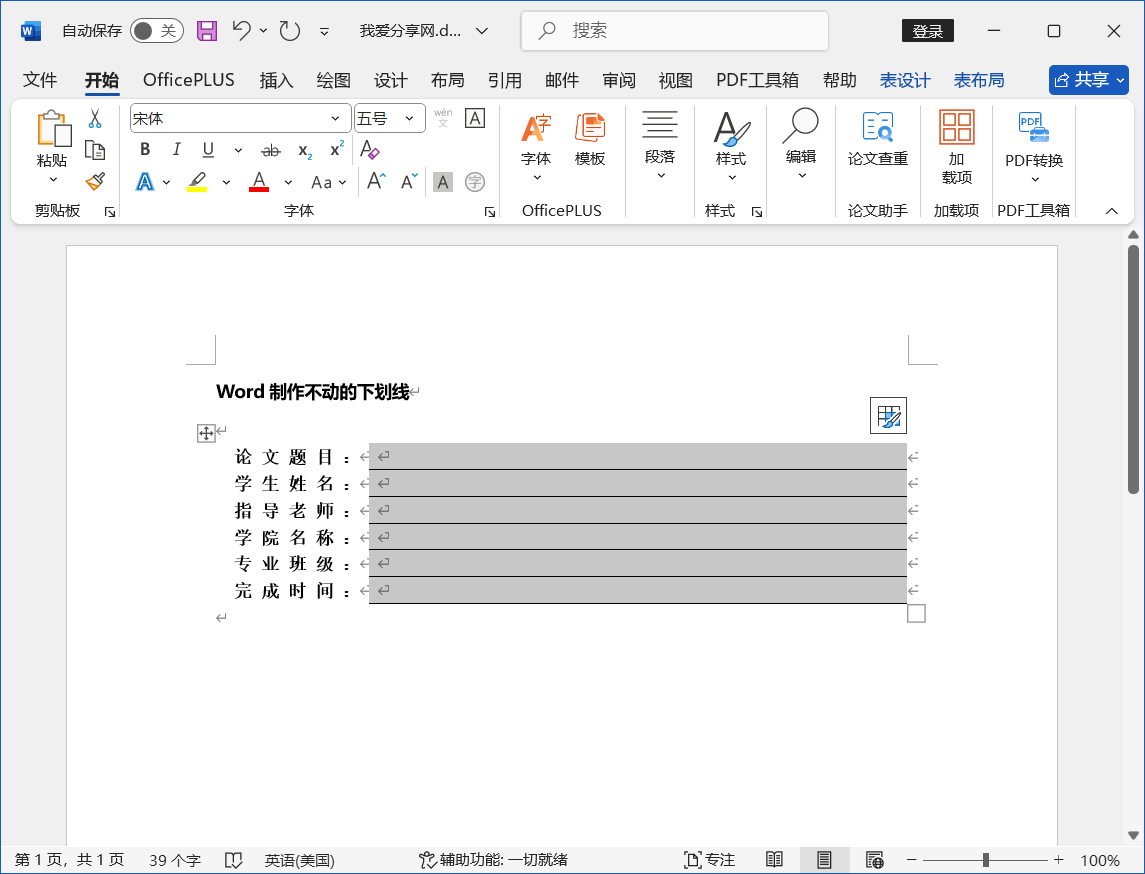Click the 英语(美国) language indicator
This screenshot has height=874, width=1145.
[299, 859]
